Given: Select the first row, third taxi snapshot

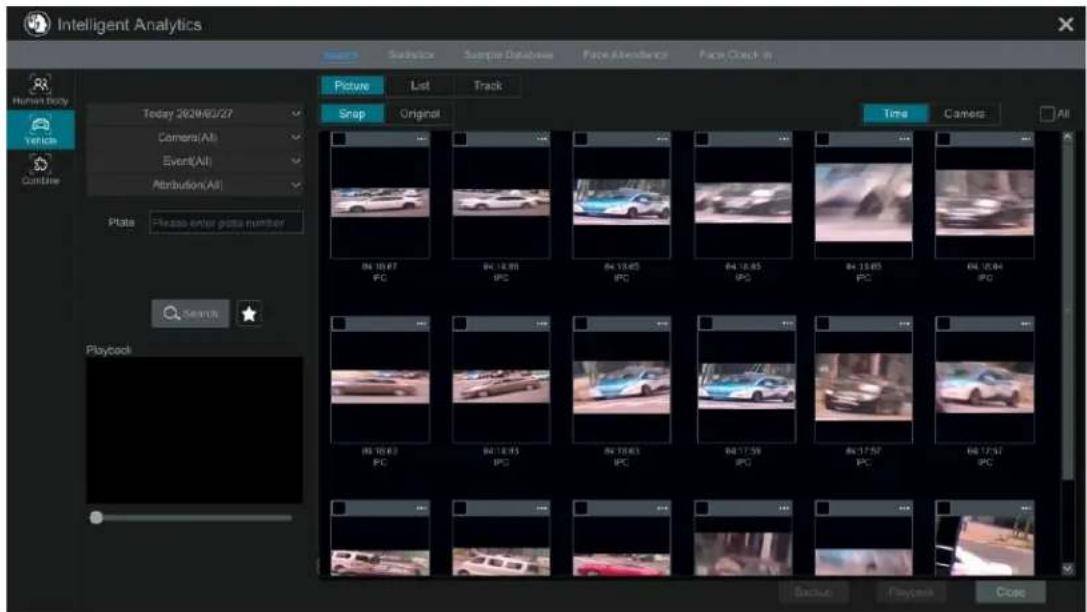Looking at the screenshot, I should click(621, 201).
